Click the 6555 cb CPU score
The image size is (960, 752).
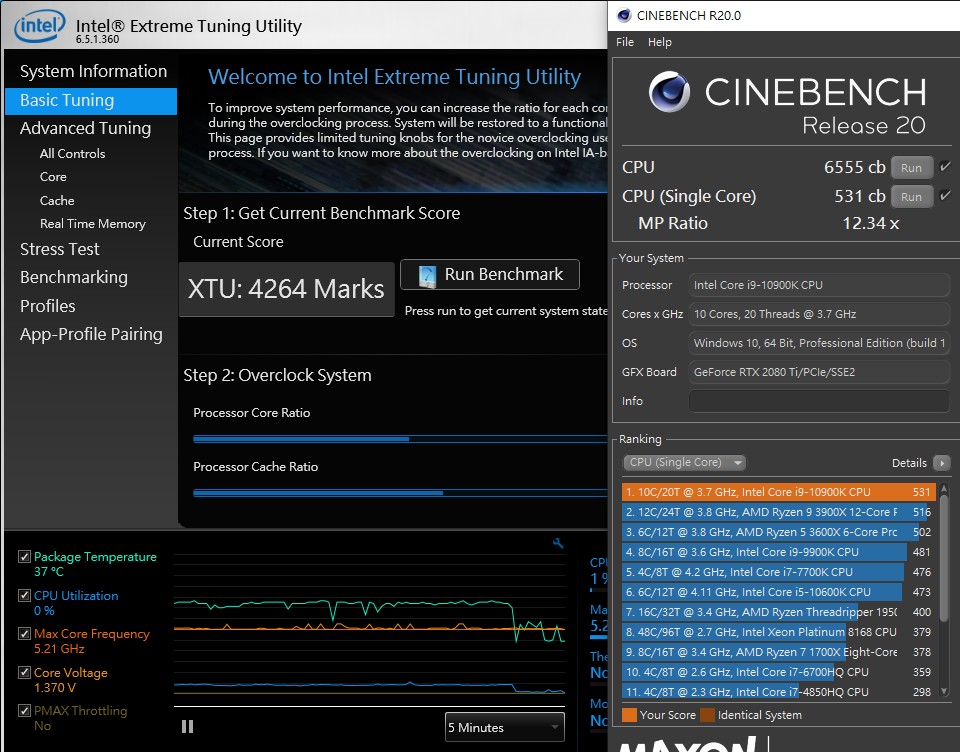(855, 167)
